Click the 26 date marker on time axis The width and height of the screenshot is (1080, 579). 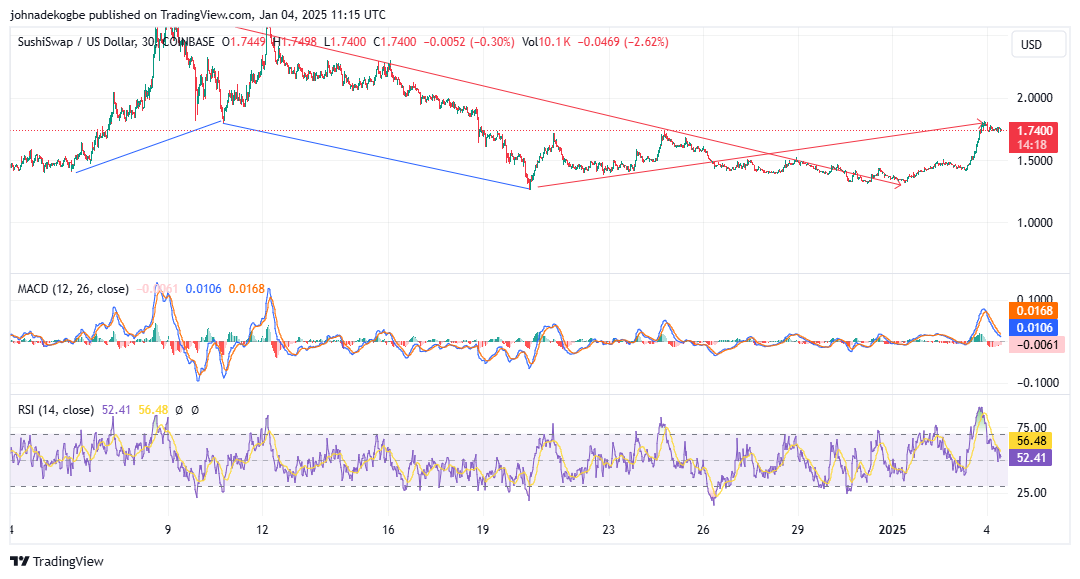click(x=703, y=530)
